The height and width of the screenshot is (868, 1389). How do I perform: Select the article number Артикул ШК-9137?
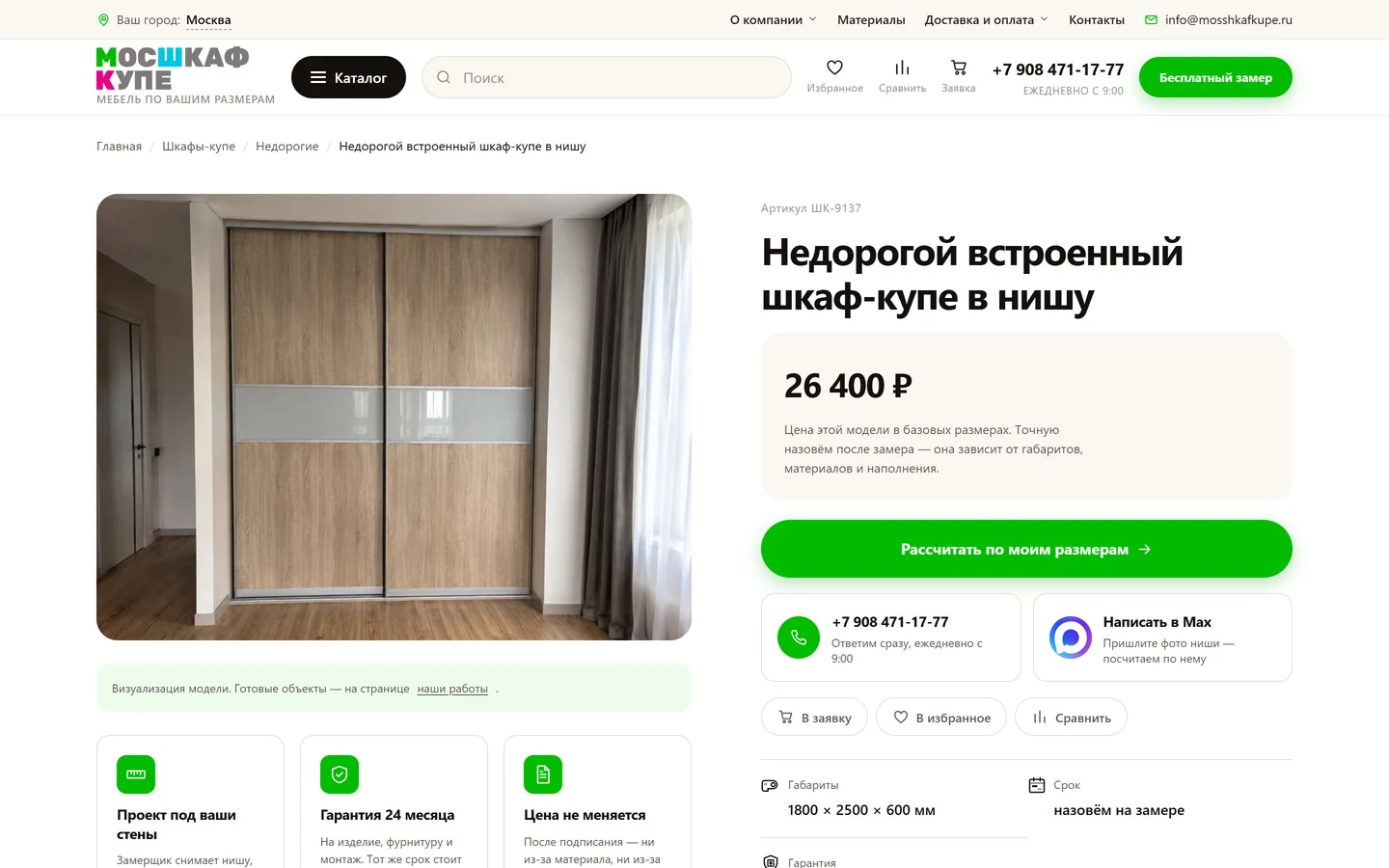[x=811, y=208]
